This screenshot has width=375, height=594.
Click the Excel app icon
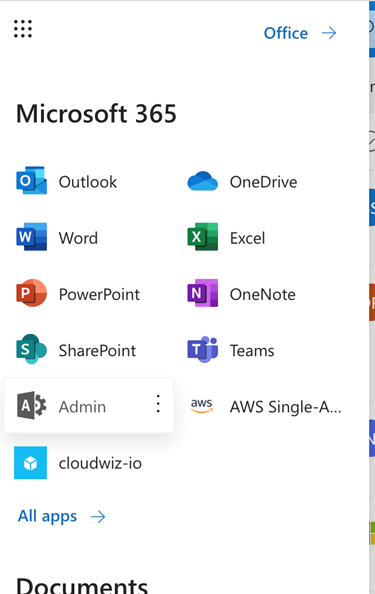click(203, 237)
